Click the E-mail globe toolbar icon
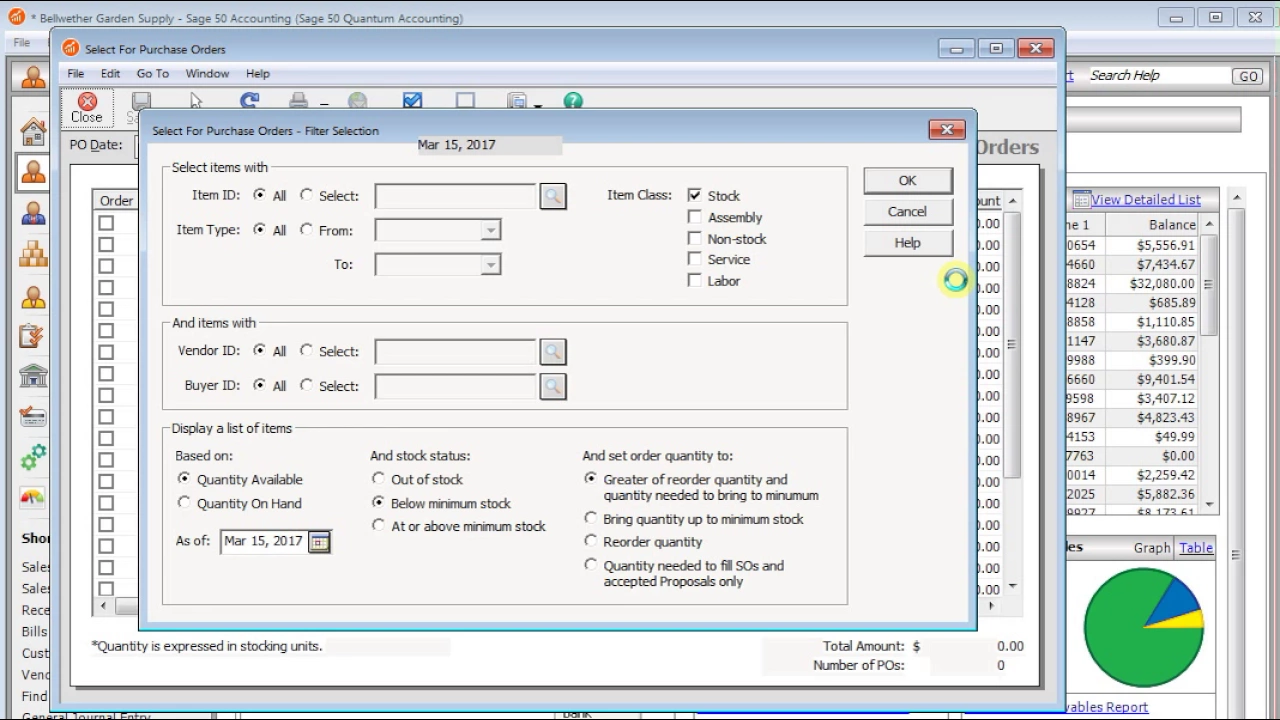The image size is (1280, 720). coord(357,101)
